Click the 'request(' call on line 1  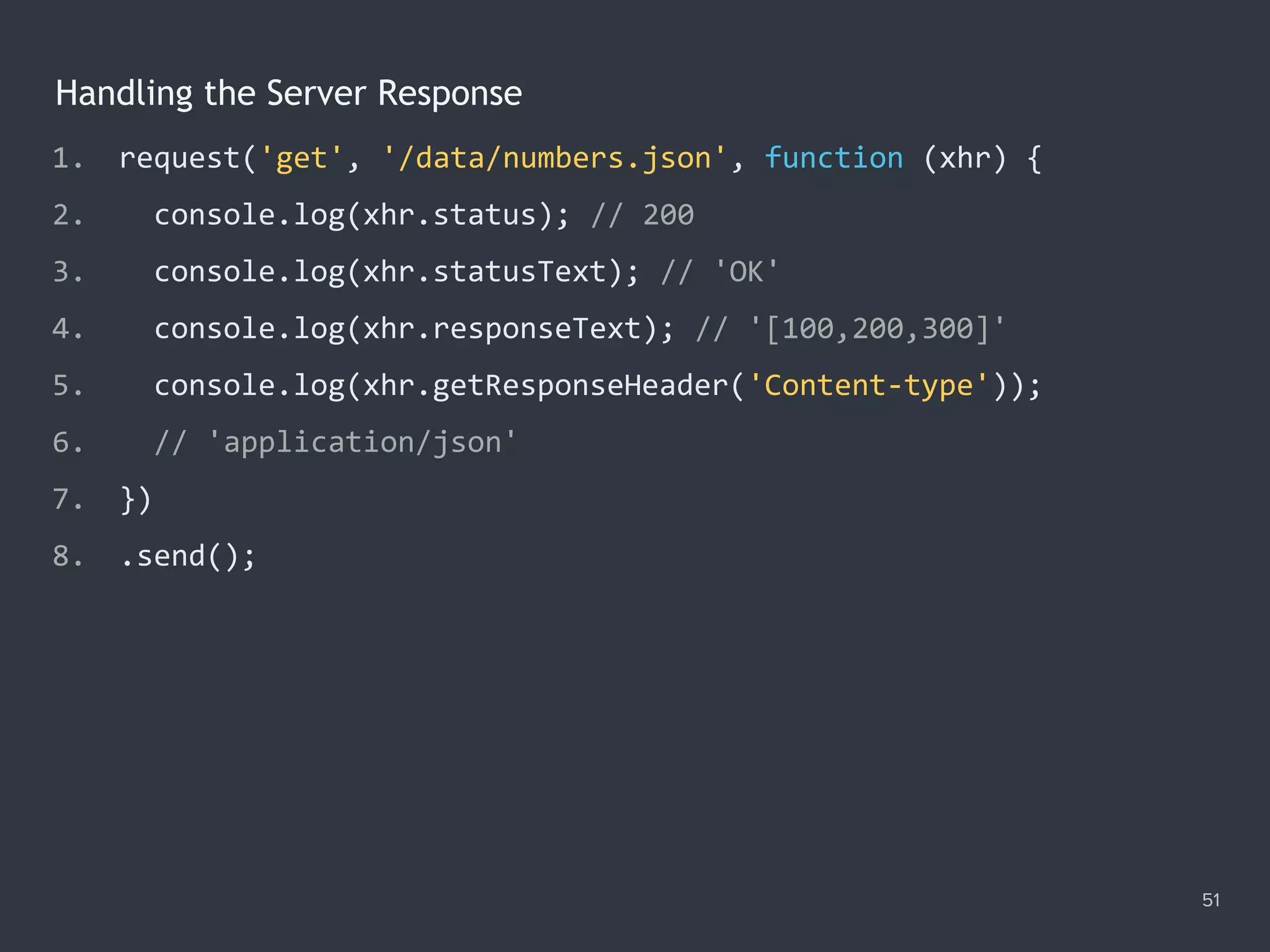coord(187,159)
